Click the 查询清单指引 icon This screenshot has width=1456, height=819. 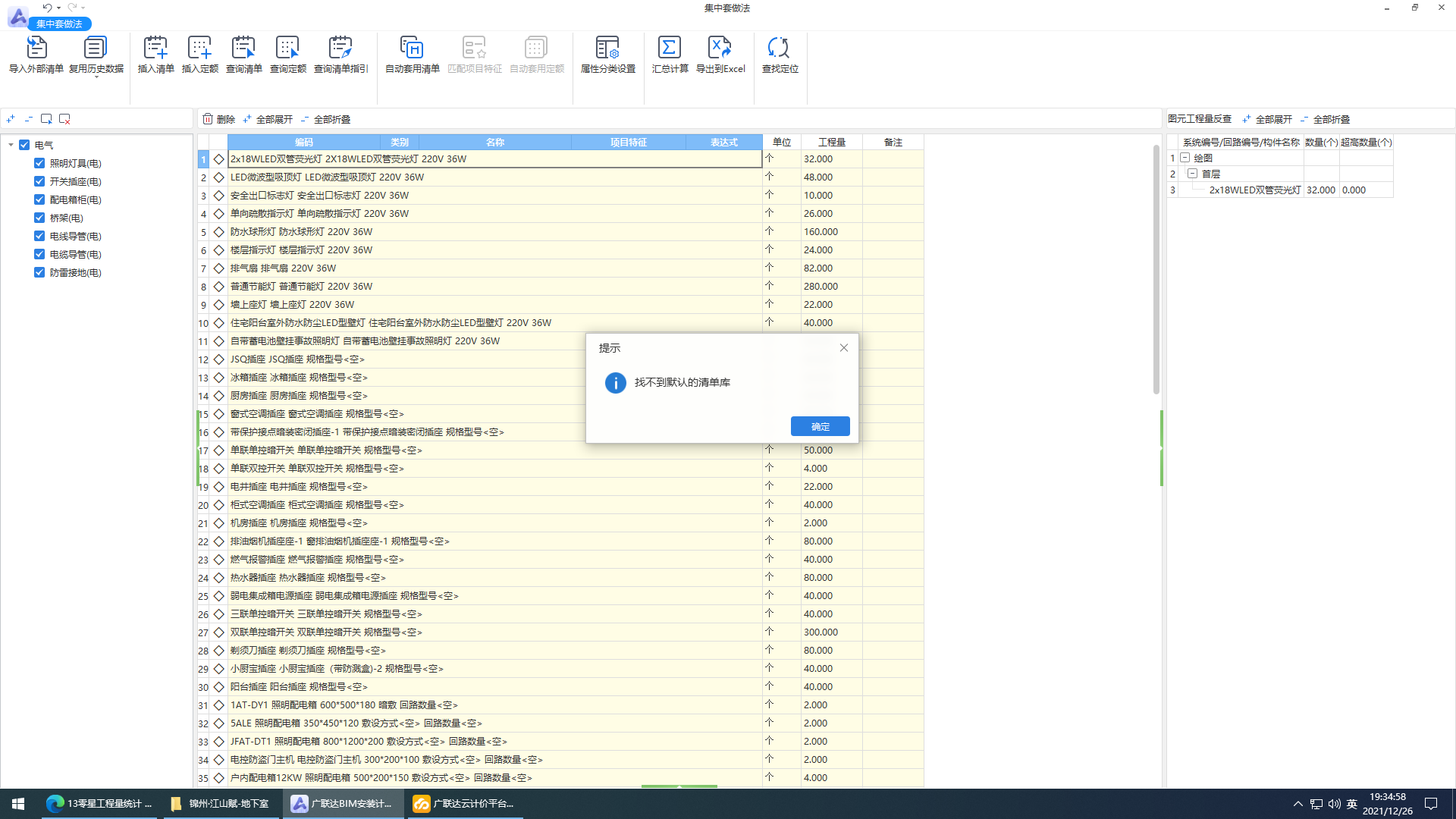click(340, 48)
